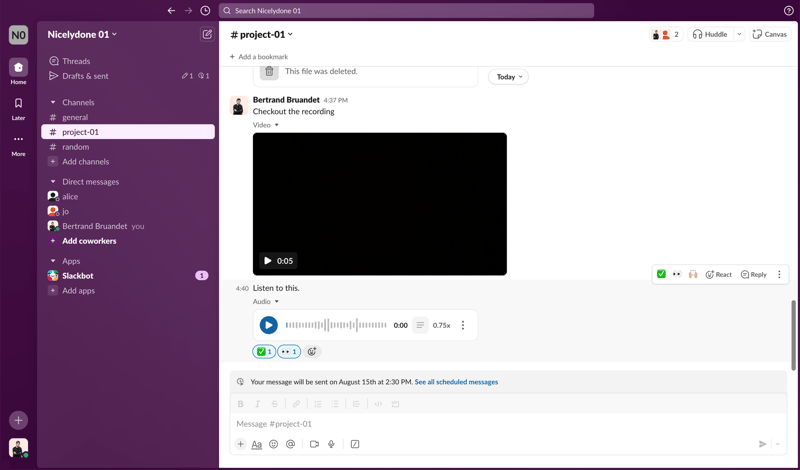The width and height of the screenshot is (800, 470).
Task: Open the Canvas button
Action: [x=770, y=34]
